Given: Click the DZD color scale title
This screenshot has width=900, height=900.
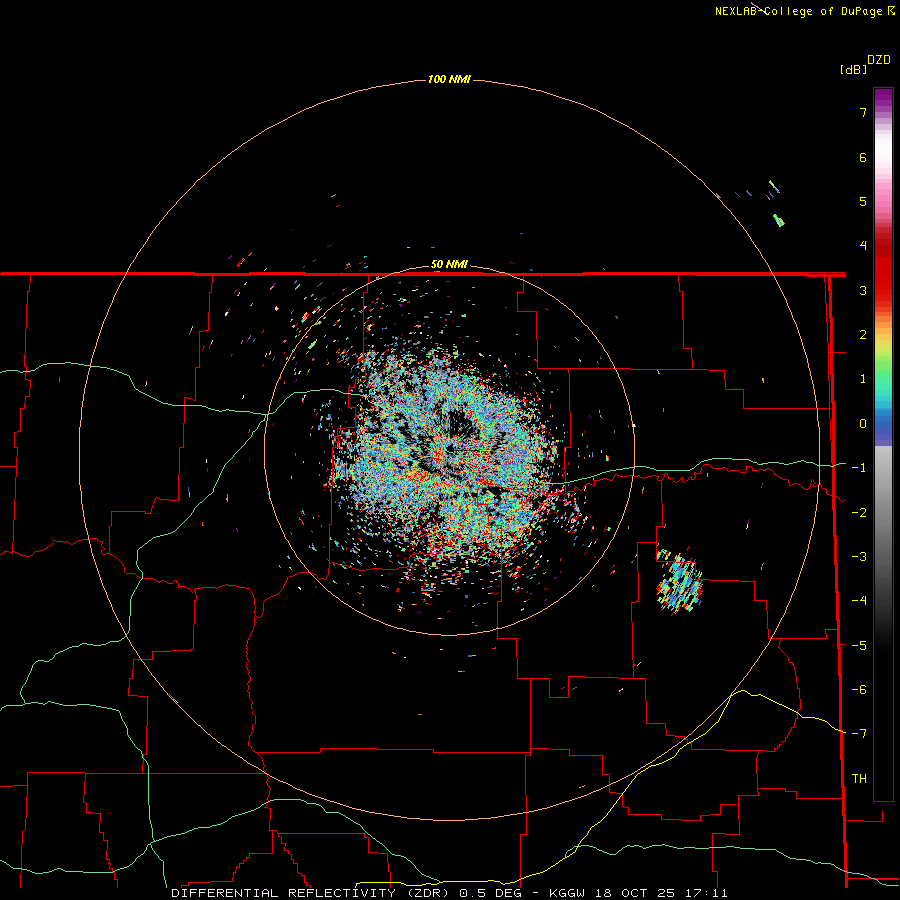Looking at the screenshot, I should [x=879, y=60].
